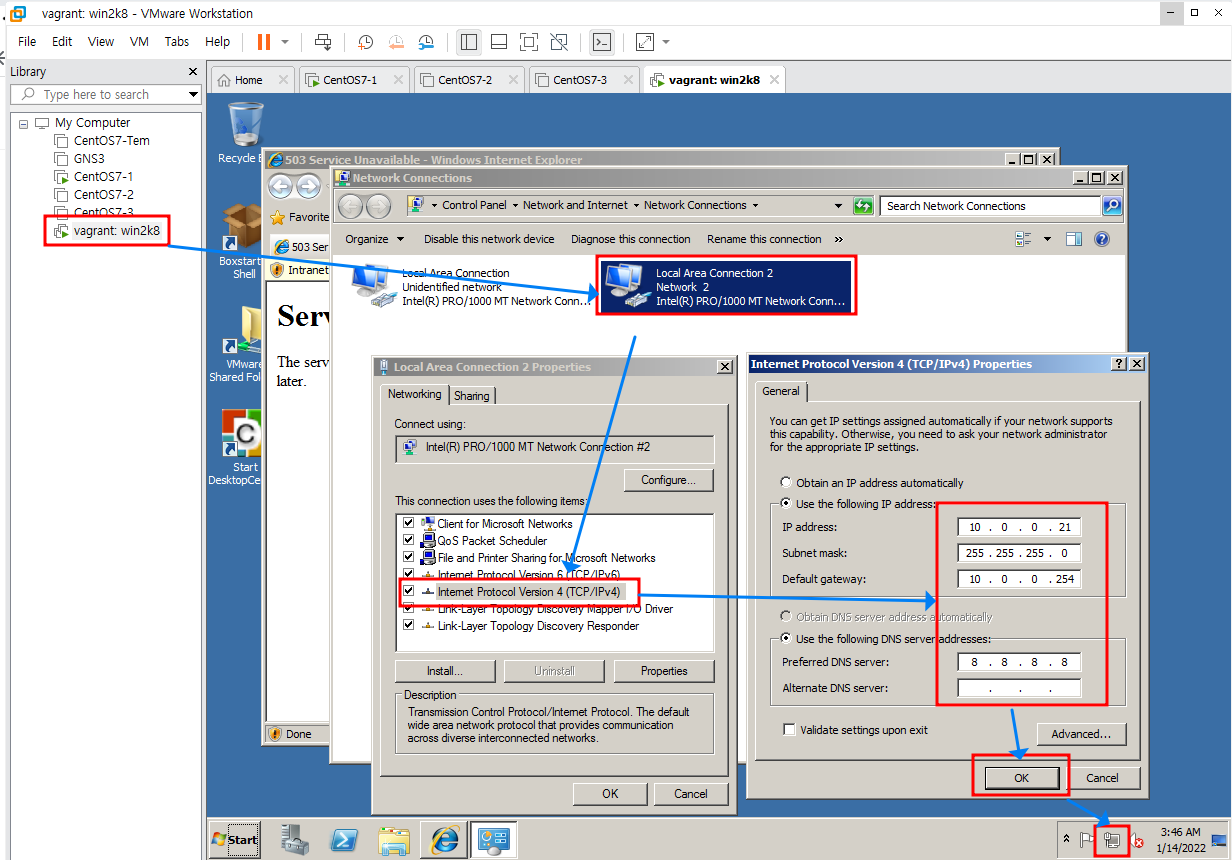Screen dimensions: 1232x860
Task: Toggle preview pane icon in Network Connections
Action: [1074, 239]
